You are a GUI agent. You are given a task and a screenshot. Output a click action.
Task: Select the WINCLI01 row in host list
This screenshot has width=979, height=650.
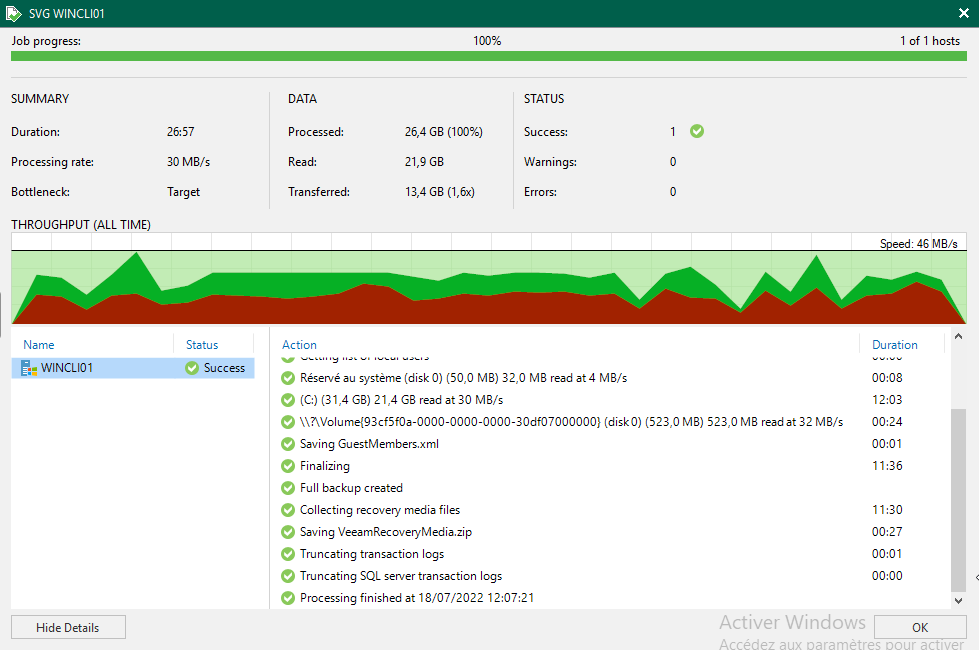coord(132,368)
